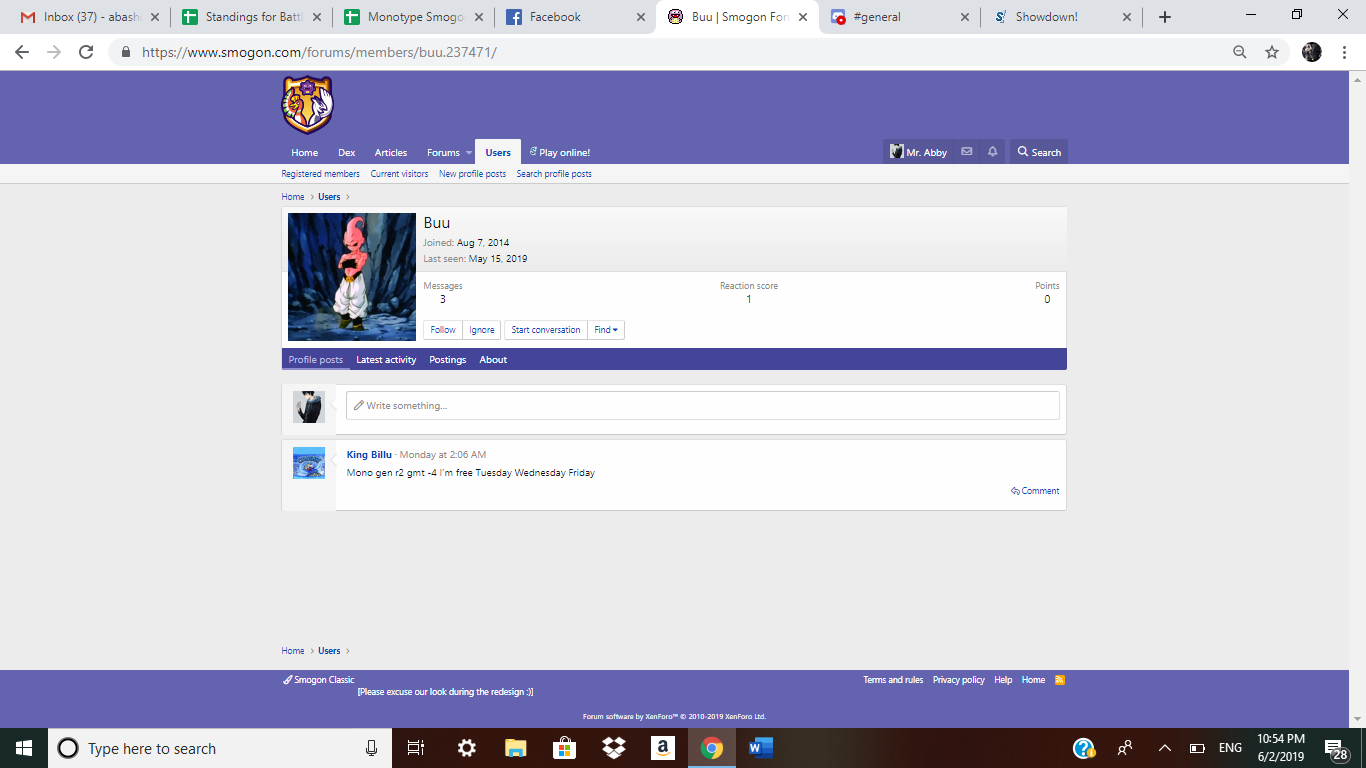
Task: Open Microsoft Store from the taskbar
Action: tap(564, 748)
